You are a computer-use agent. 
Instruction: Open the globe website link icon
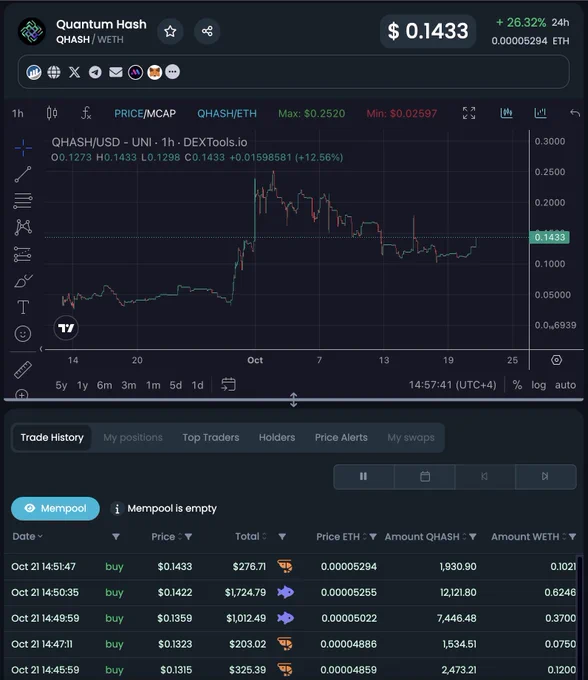(54, 72)
